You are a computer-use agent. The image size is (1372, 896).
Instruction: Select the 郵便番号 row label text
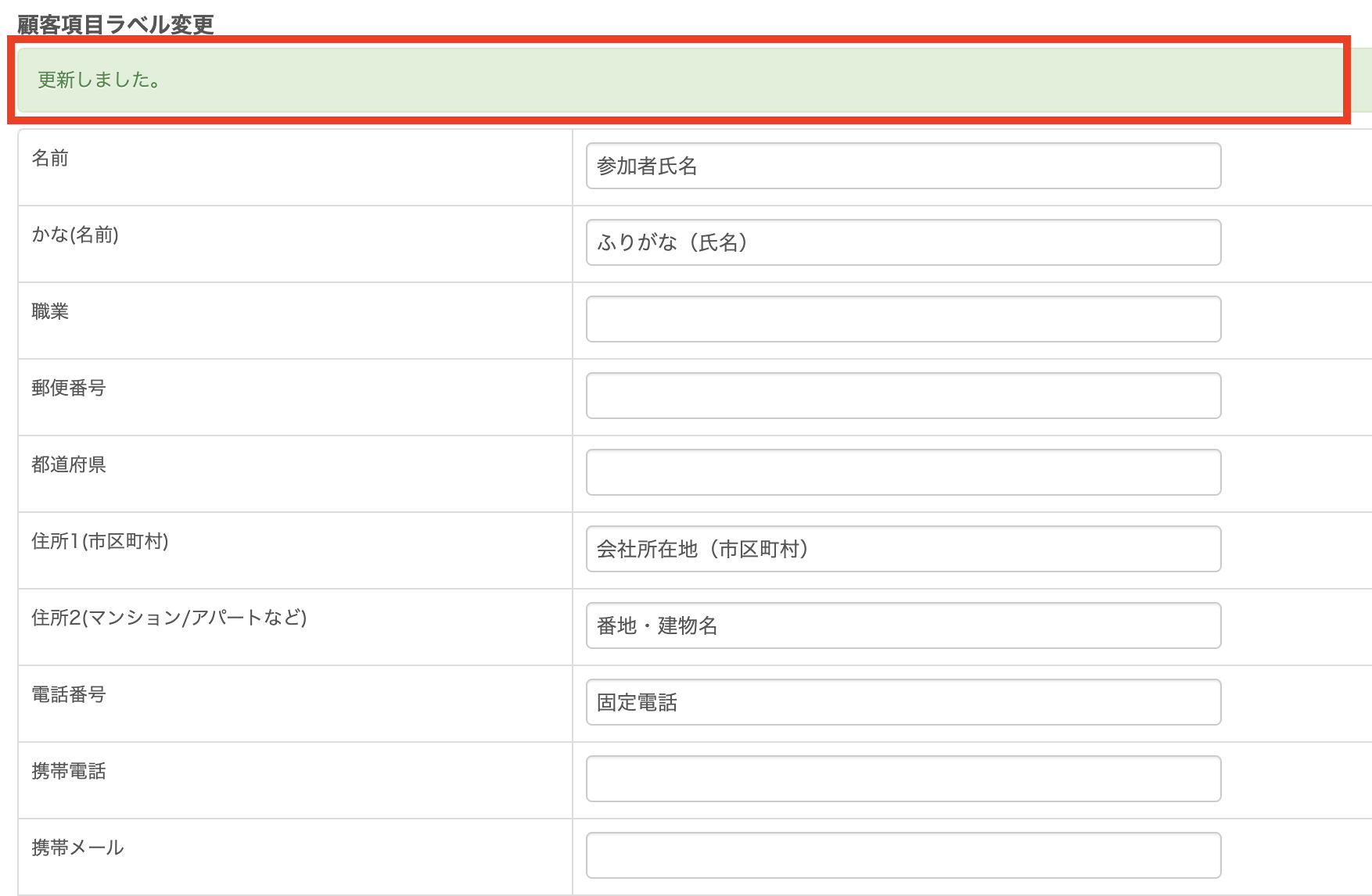[x=69, y=389]
